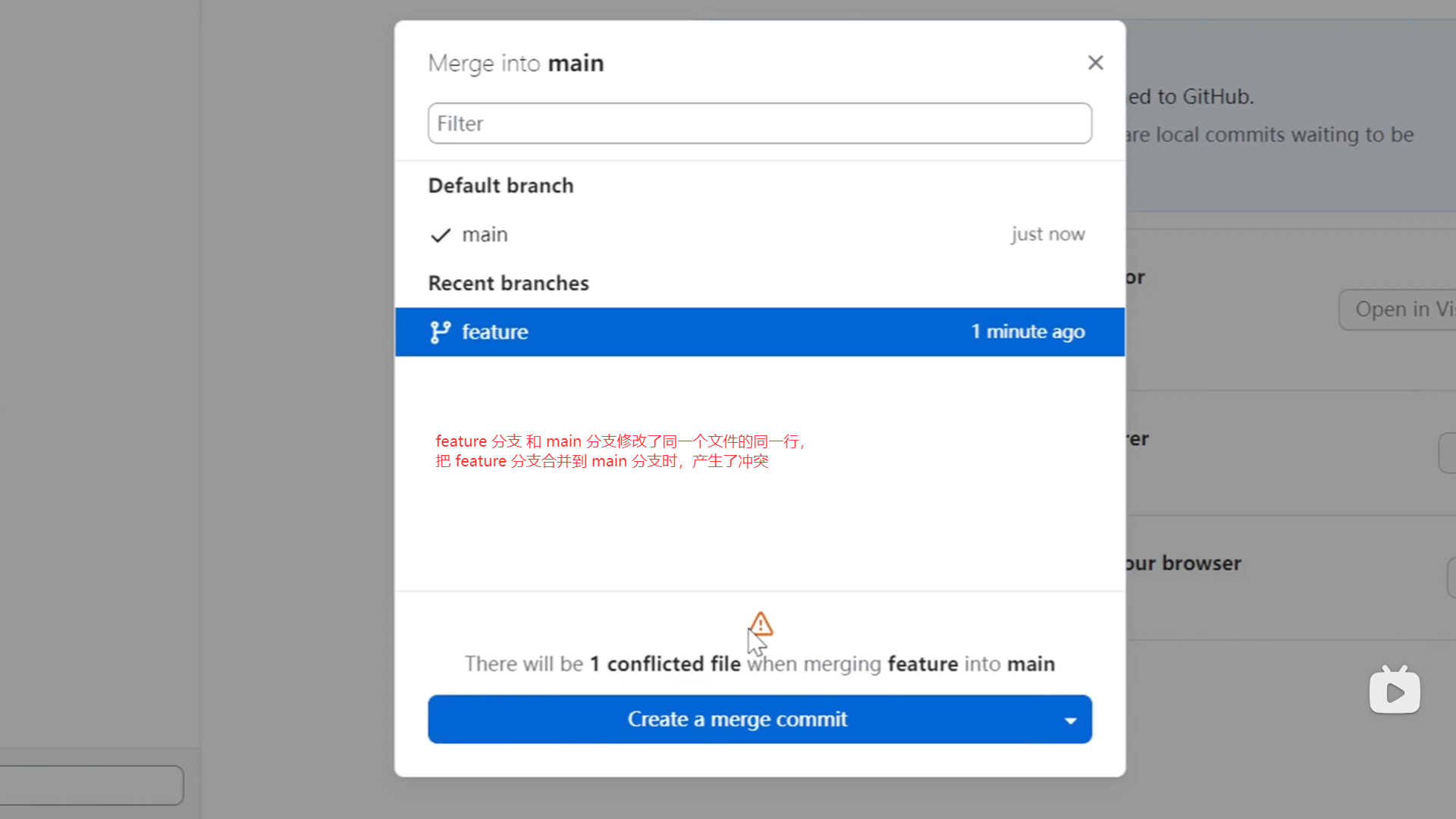The height and width of the screenshot is (819, 1456).
Task: Click the bottom-left sidebar button outline
Action: 91,785
